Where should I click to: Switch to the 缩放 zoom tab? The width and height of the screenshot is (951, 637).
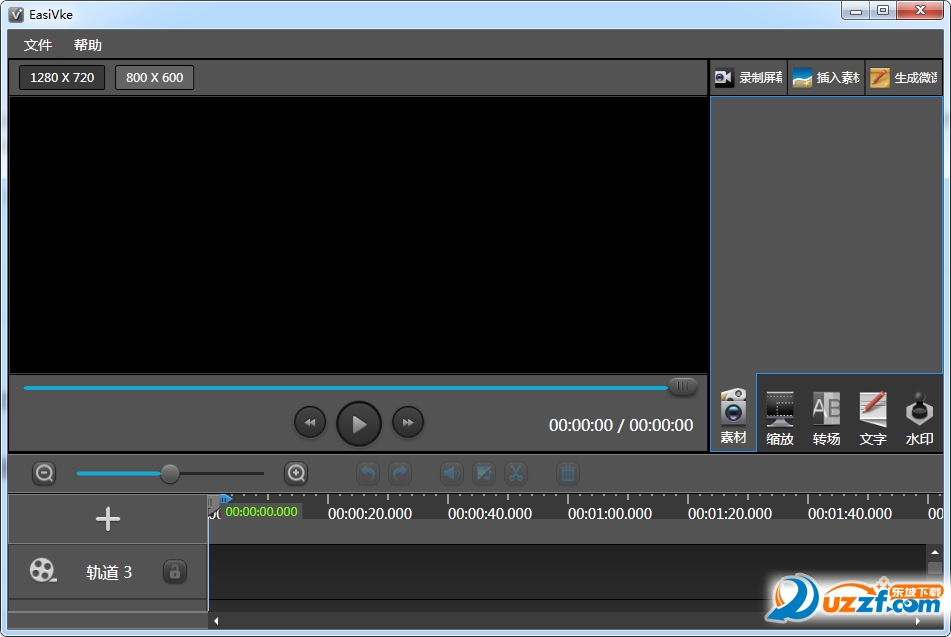tap(780, 418)
